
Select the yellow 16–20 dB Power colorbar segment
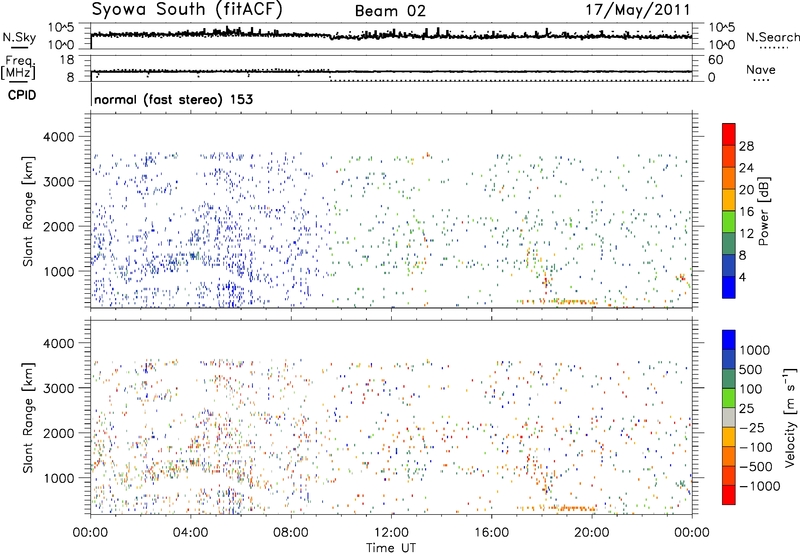tap(729, 200)
